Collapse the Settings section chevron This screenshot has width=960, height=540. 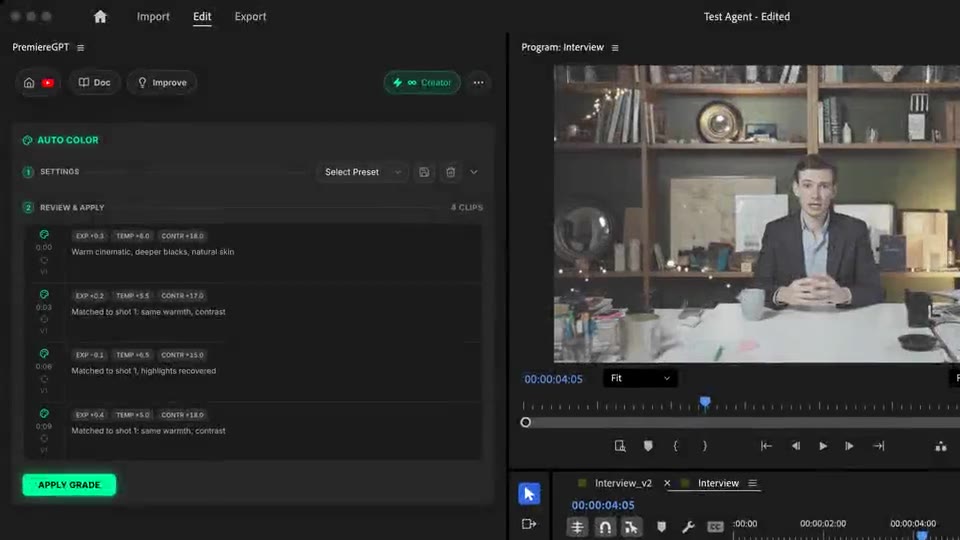coord(474,172)
